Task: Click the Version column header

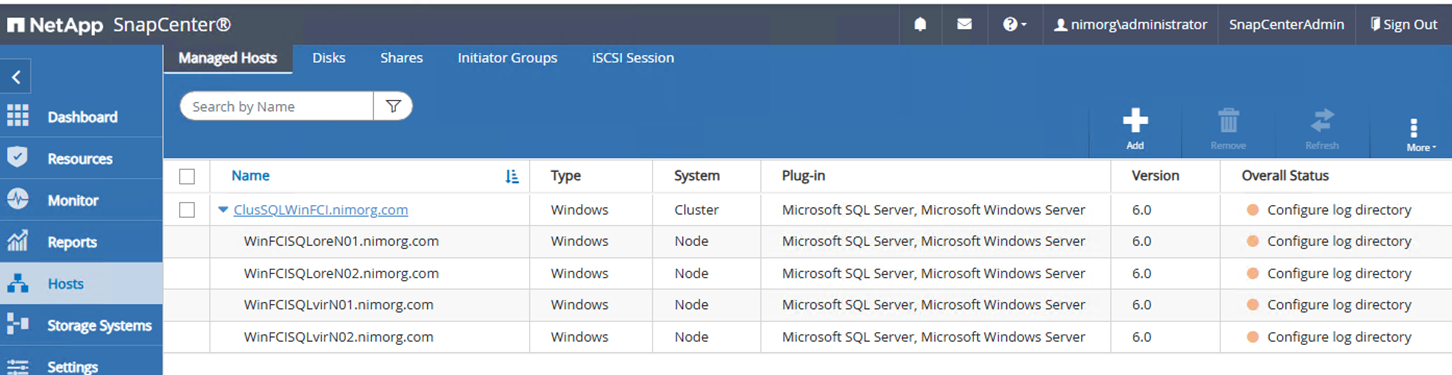Action: 1155,175
